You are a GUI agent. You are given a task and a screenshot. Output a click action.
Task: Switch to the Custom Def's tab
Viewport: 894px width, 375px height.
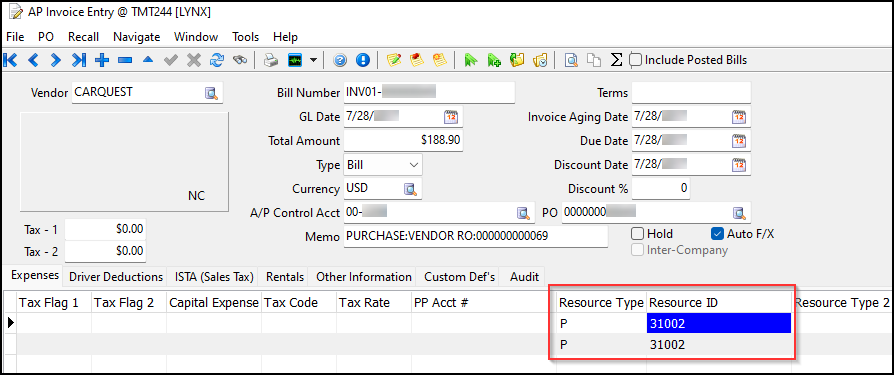point(459,277)
